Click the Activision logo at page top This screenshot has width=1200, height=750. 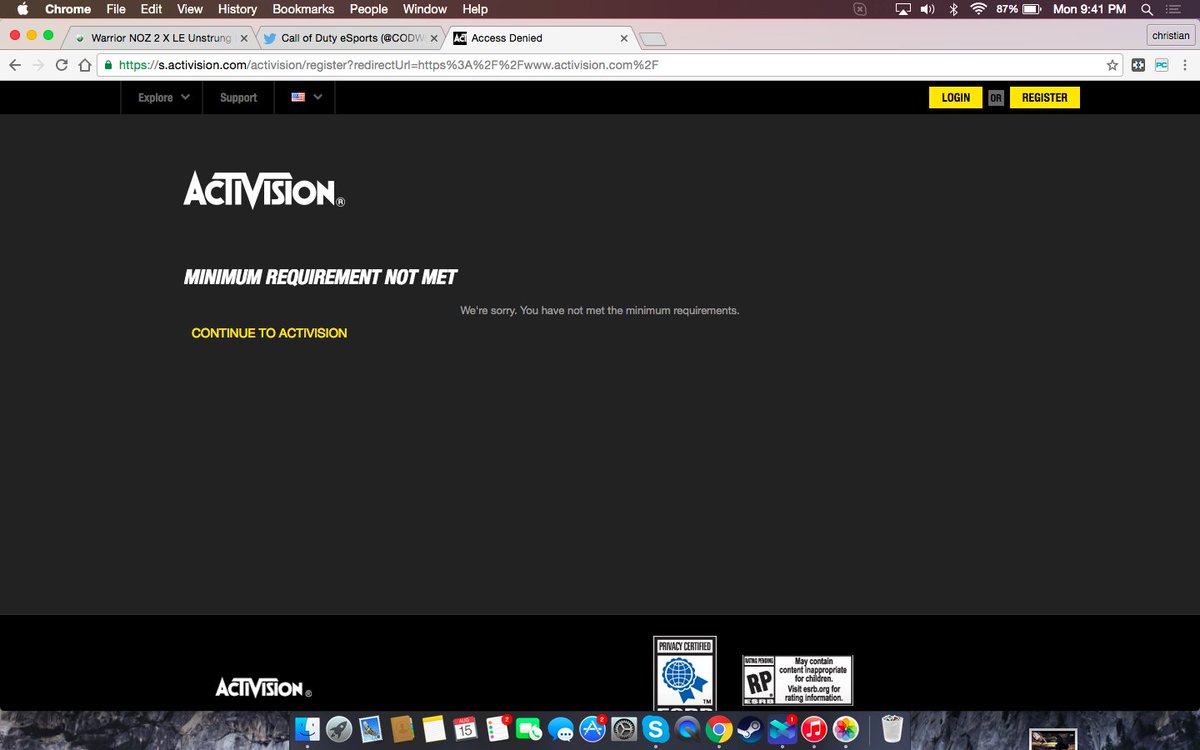click(x=265, y=189)
